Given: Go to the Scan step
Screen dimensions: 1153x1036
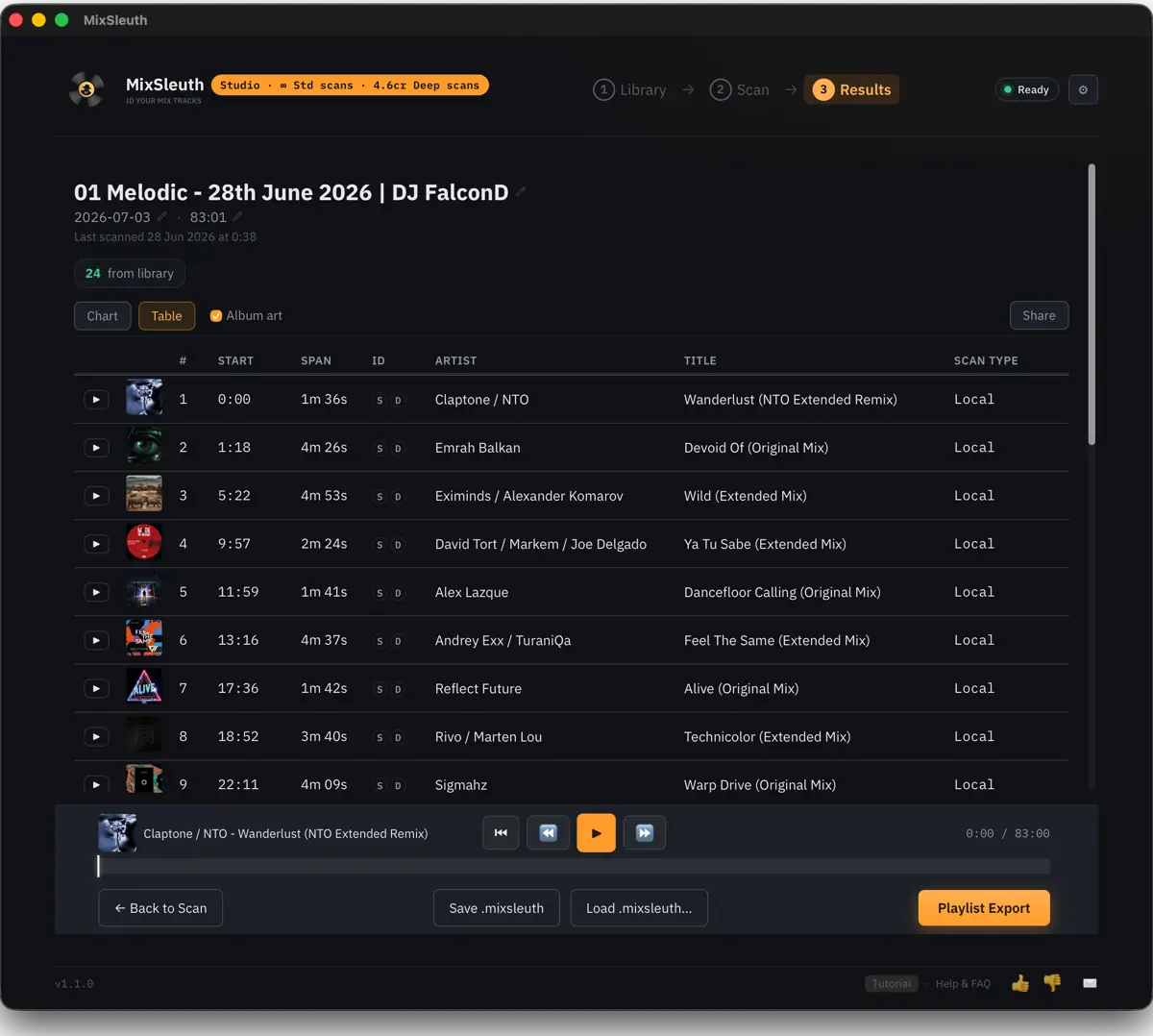Looking at the screenshot, I should point(740,89).
